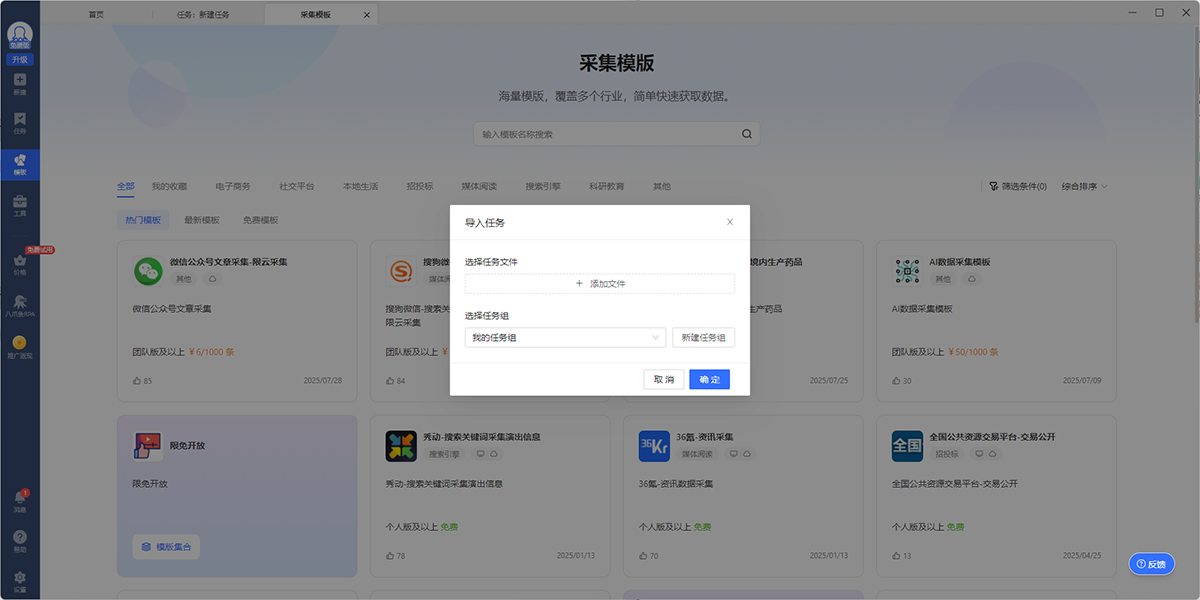This screenshot has width=1200, height=600.
Task: Select the 其他 category tab
Action: click(x=662, y=187)
